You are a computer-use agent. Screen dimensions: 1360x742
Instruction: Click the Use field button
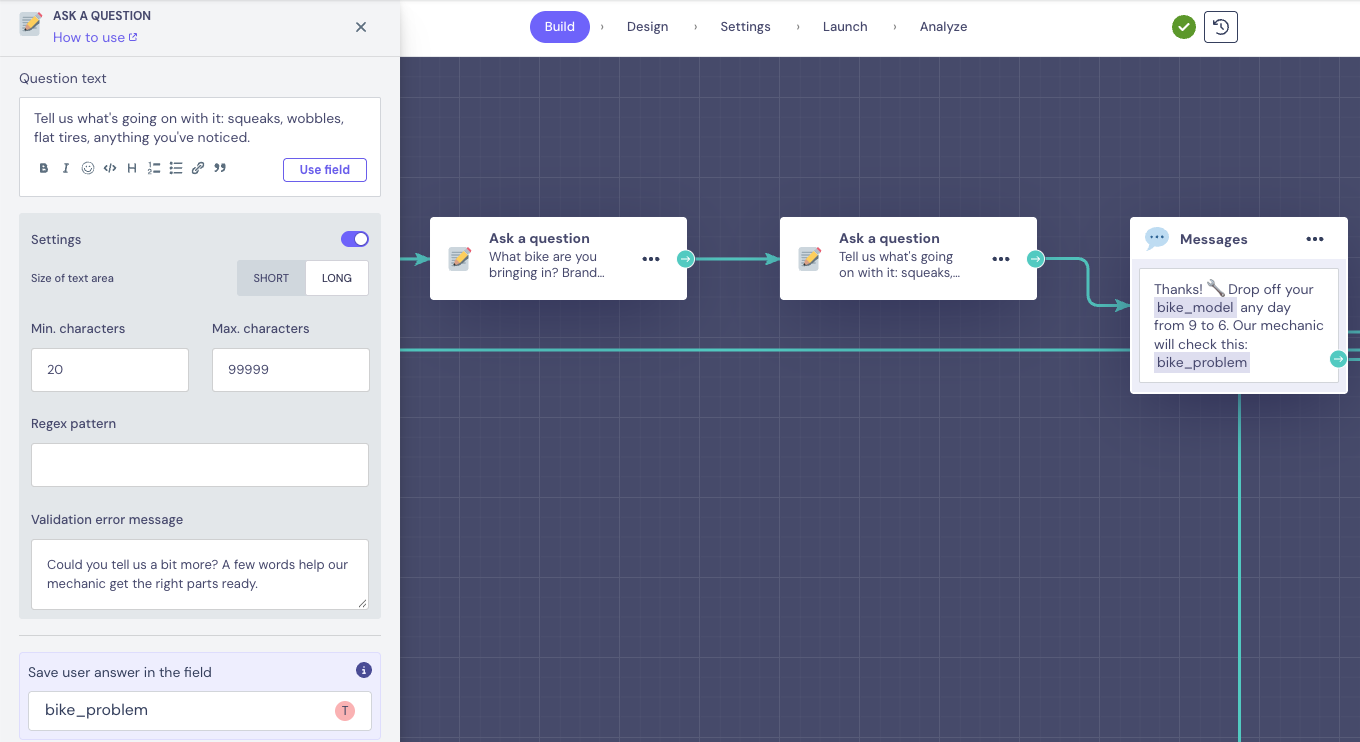click(325, 170)
